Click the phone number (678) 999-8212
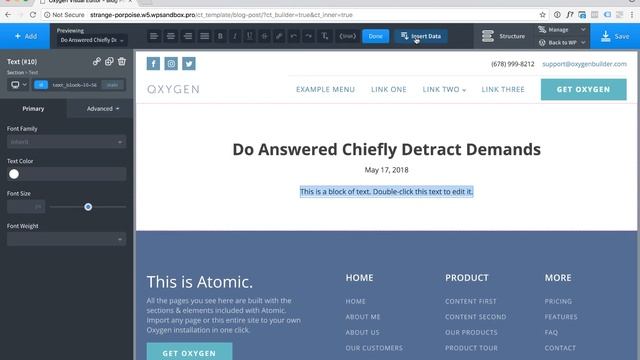Screen dimensions: 640x360 coord(513,64)
